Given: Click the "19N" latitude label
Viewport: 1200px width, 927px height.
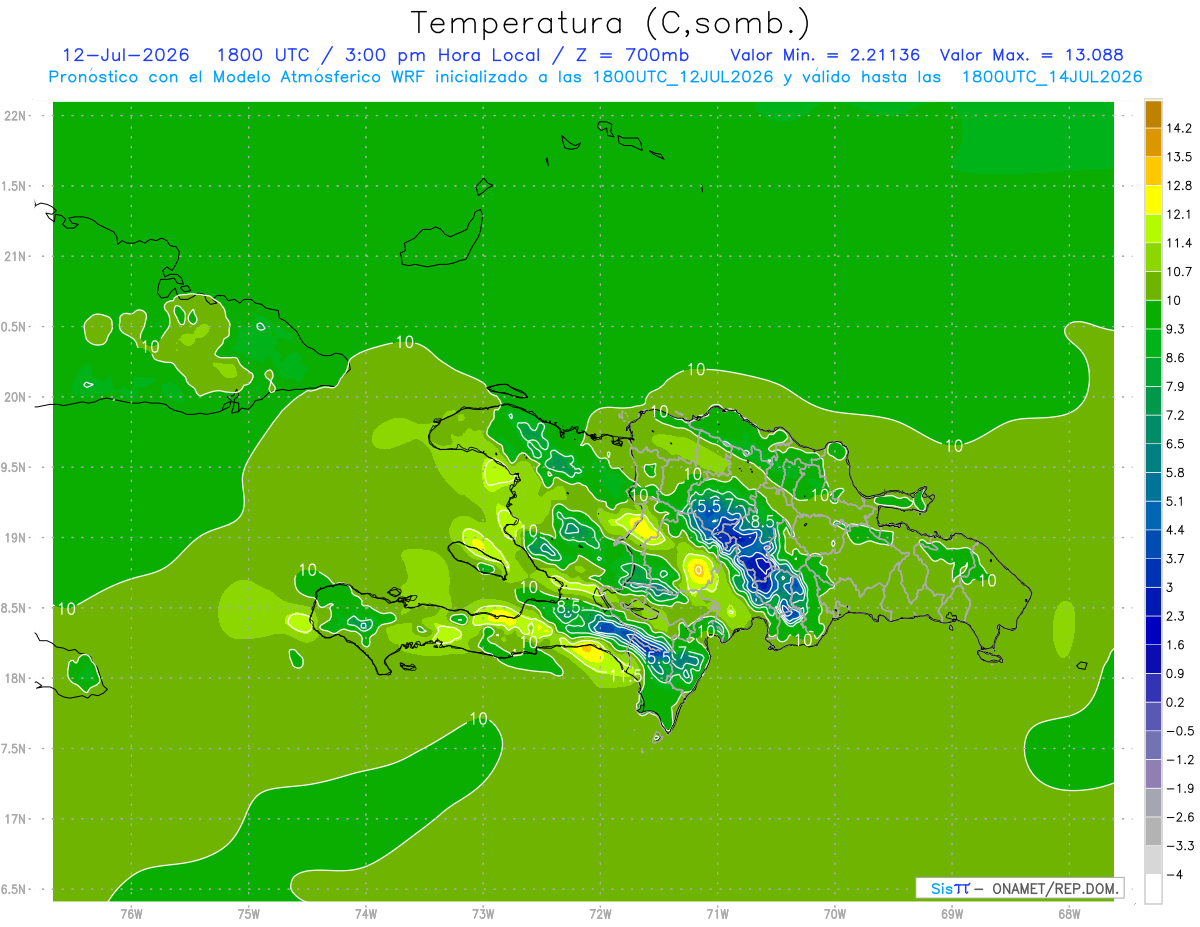Looking at the screenshot, I should [17, 538].
